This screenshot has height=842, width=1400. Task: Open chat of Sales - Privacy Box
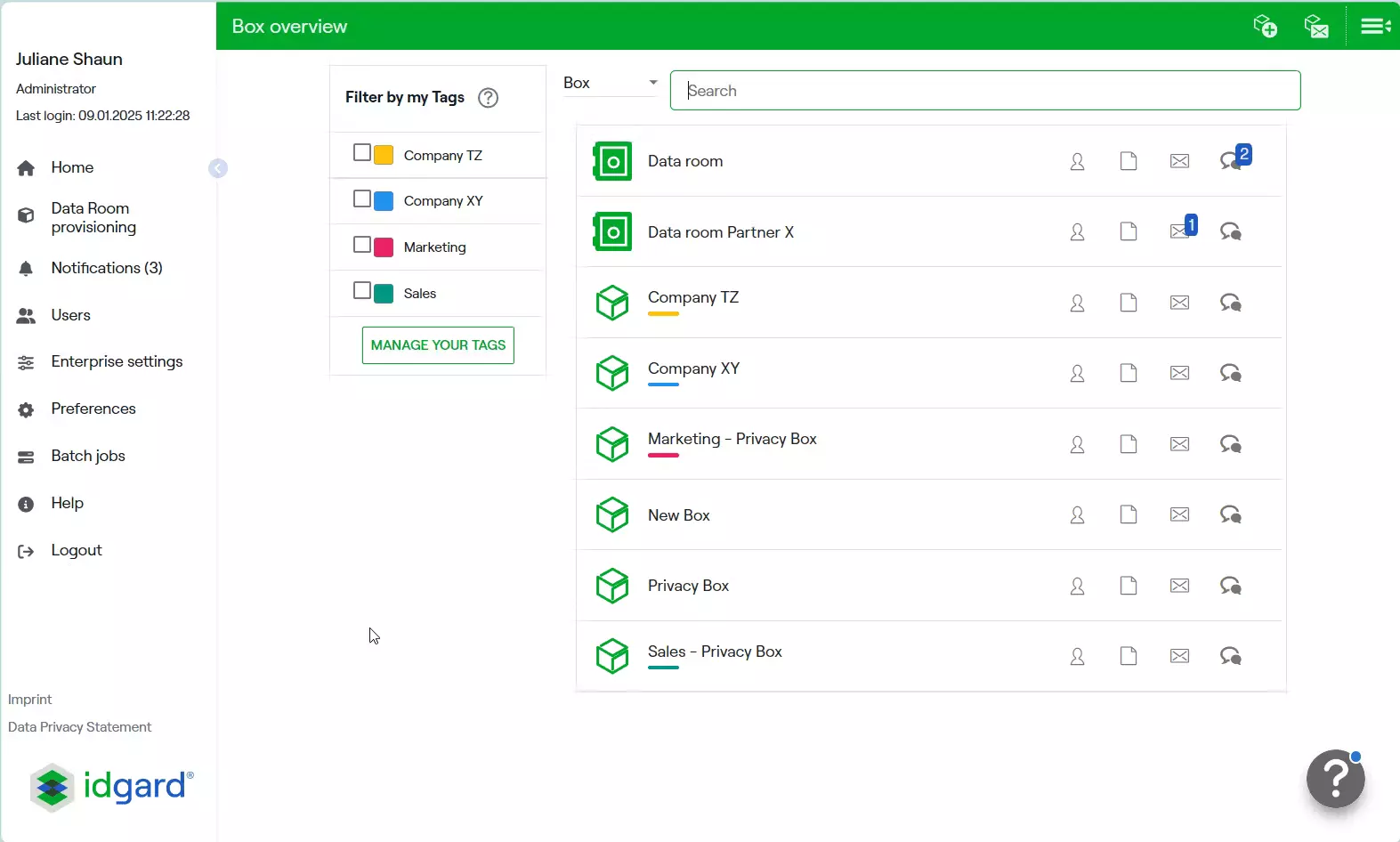click(1231, 656)
